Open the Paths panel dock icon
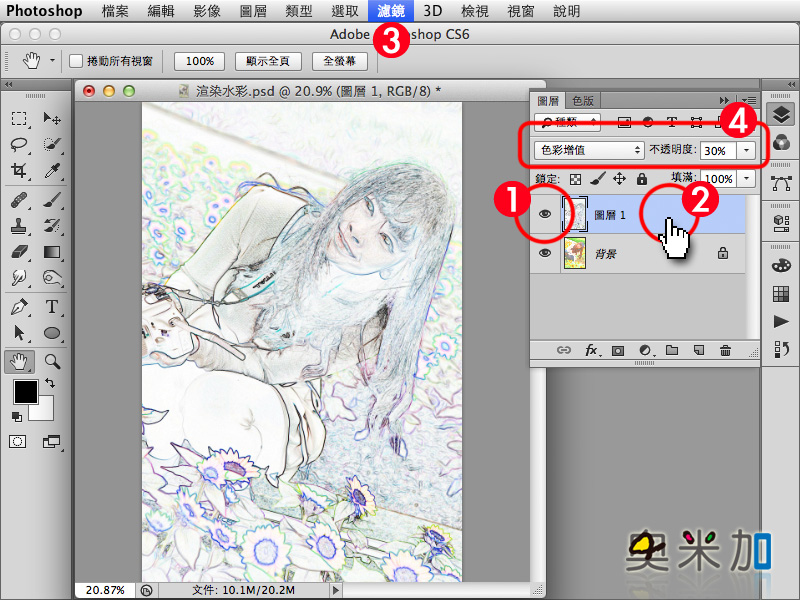 (x=781, y=183)
